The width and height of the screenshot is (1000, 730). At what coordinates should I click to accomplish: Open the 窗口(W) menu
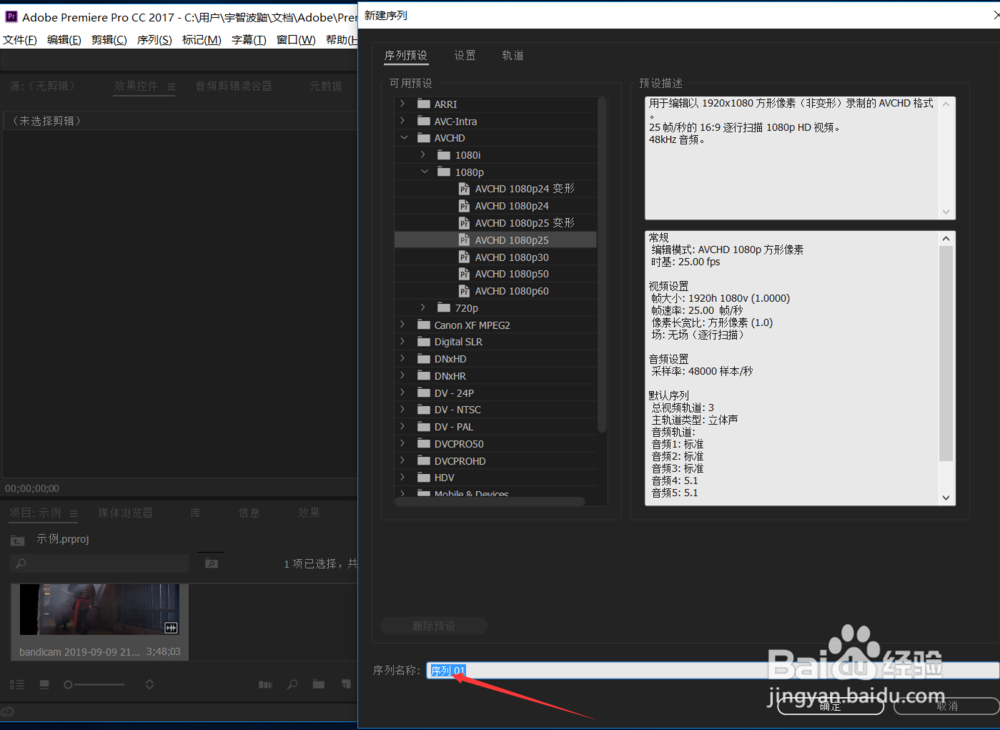[296, 40]
